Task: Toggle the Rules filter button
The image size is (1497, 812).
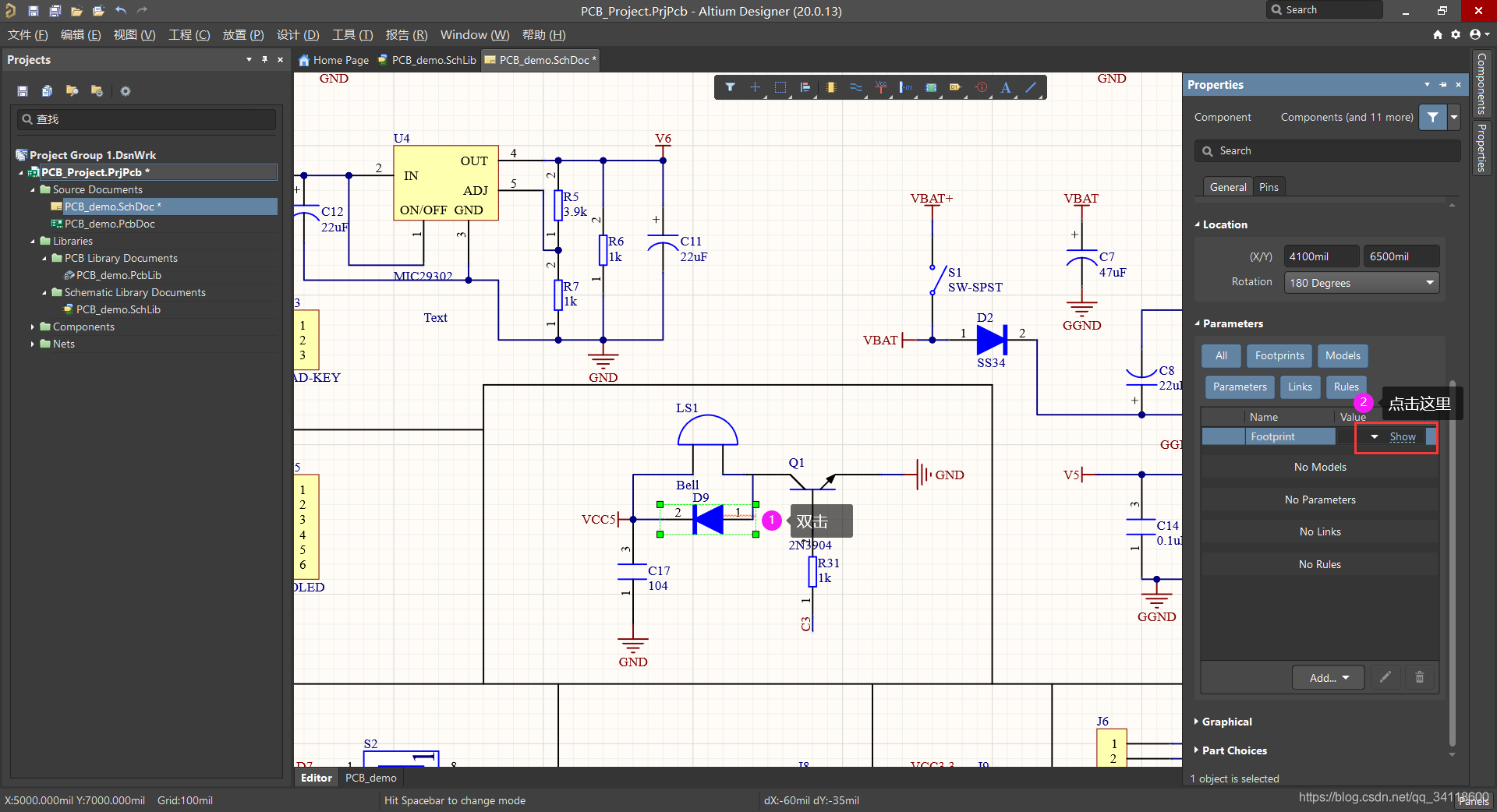Action: click(x=1346, y=387)
